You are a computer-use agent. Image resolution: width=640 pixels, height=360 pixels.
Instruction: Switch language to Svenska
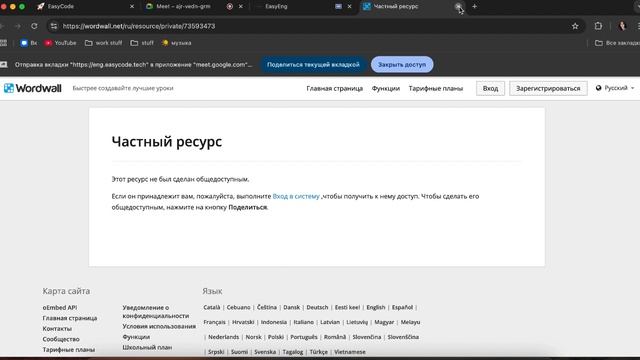(265, 352)
